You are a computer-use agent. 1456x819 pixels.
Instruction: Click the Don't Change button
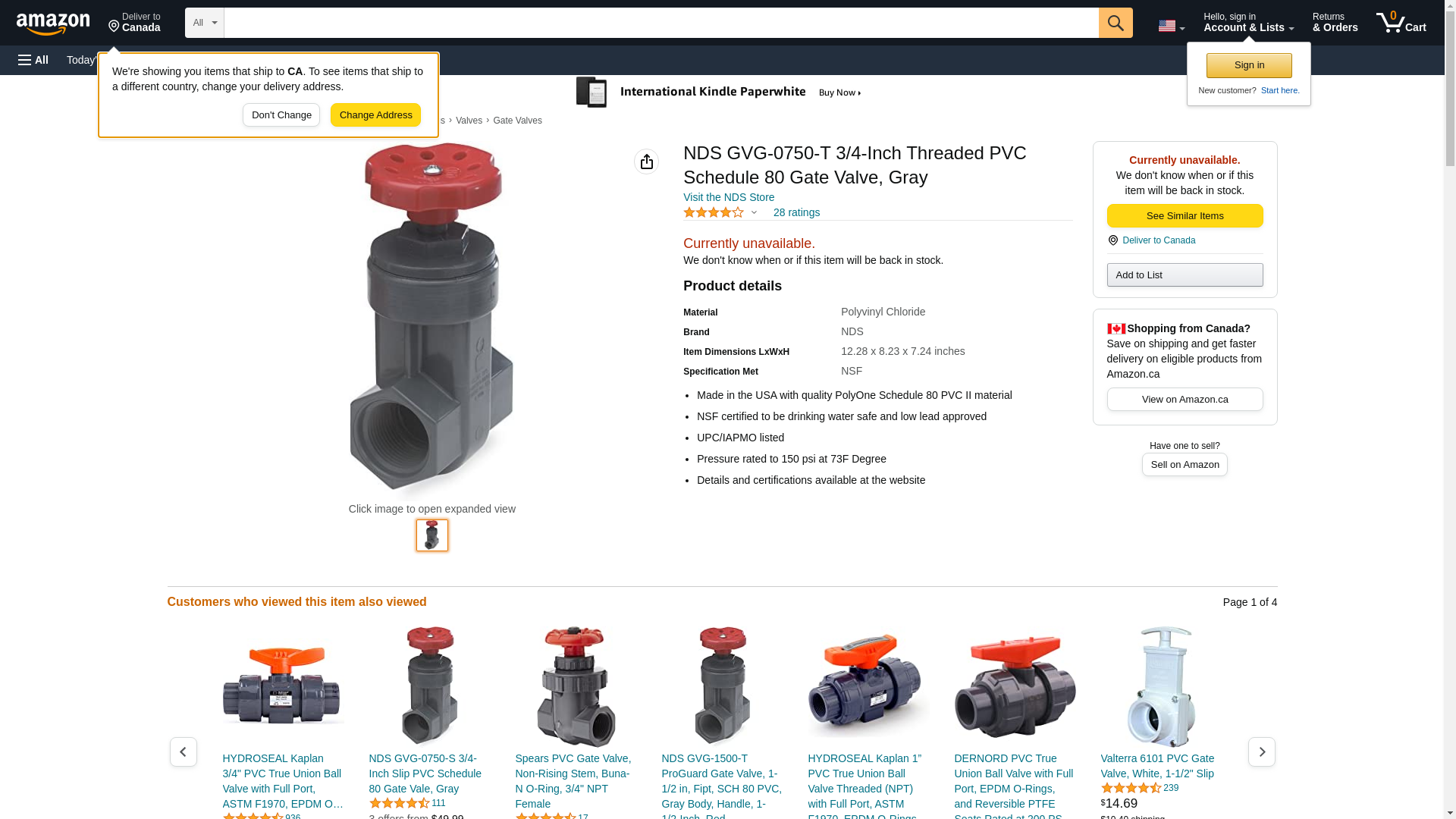point(281,115)
